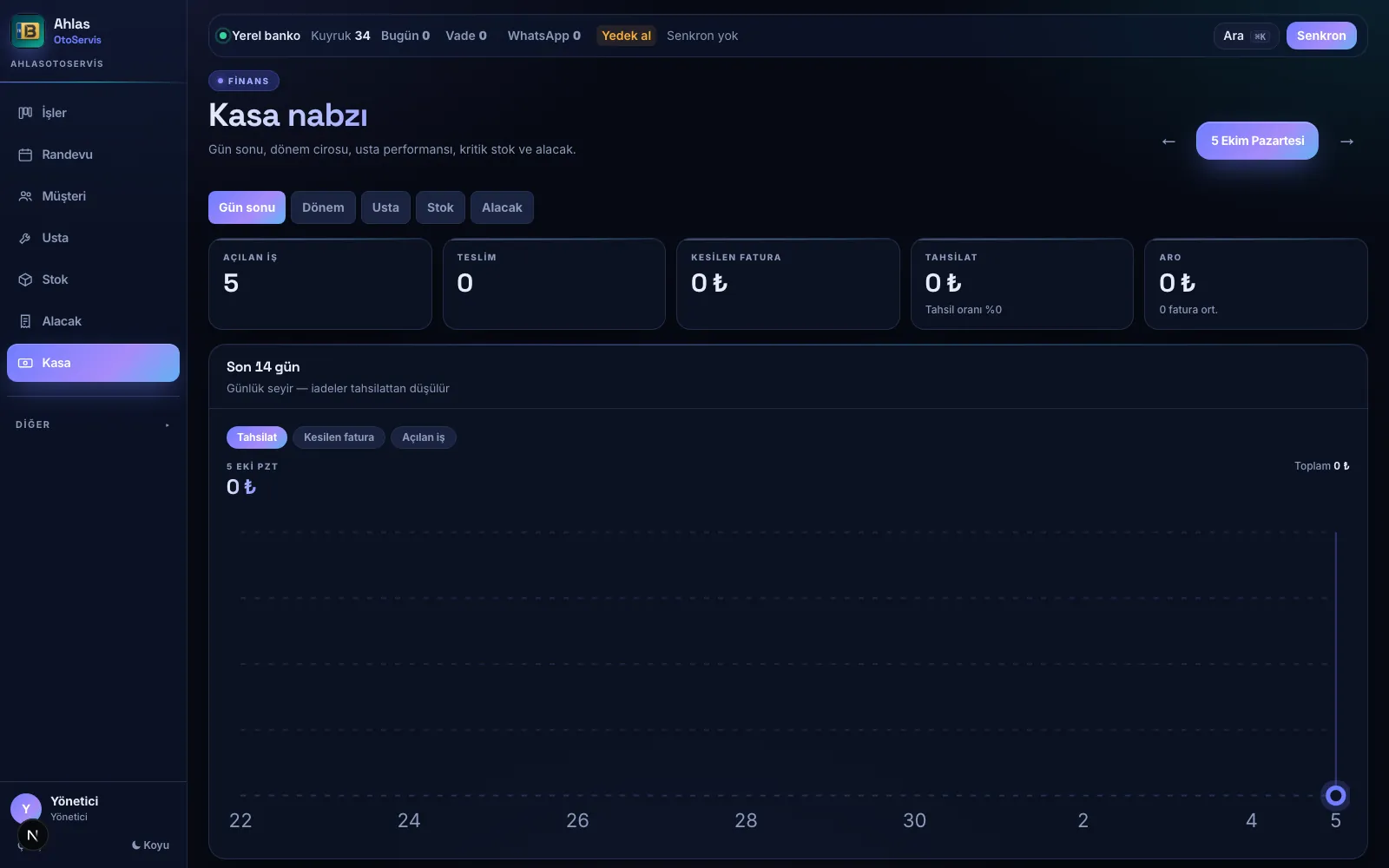Switch to the Dönem tab

pos(323,207)
